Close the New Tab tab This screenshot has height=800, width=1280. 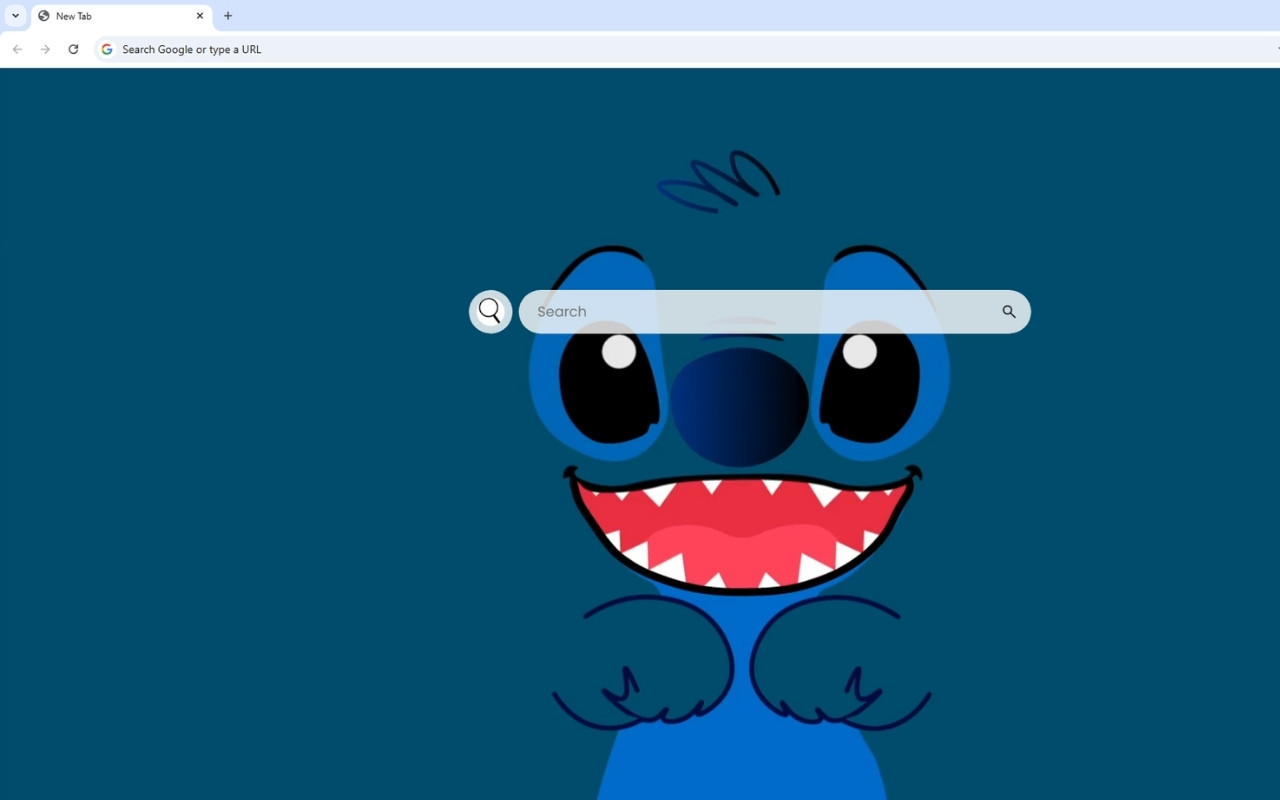coord(200,16)
